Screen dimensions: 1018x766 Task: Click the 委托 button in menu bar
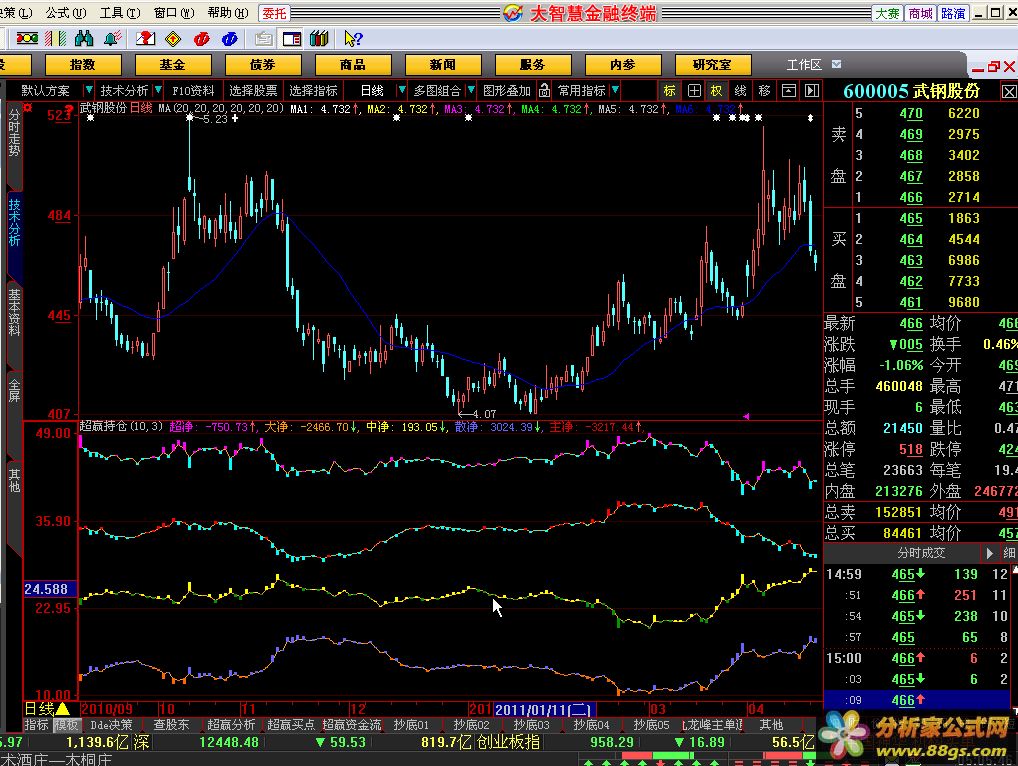click(x=275, y=13)
